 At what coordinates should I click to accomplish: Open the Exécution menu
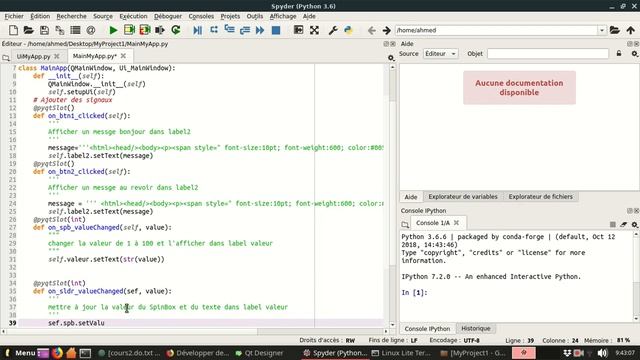tap(133, 16)
